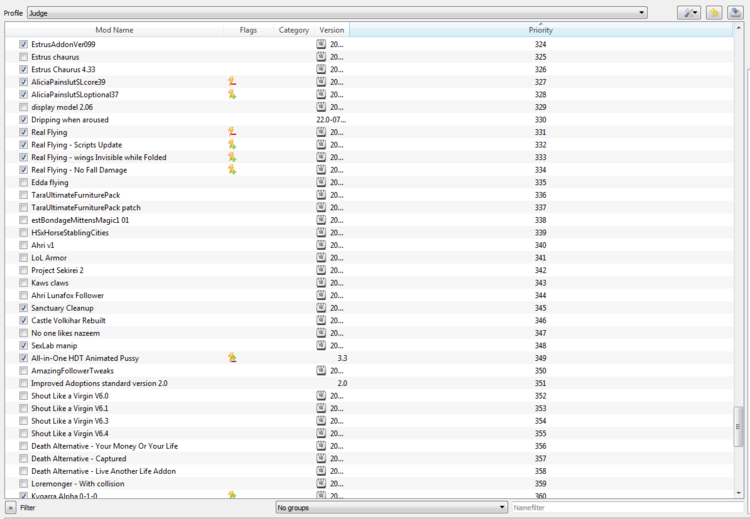Image resolution: width=750 pixels, height=519 pixels.
Task: Select the Ahri Lunafox Follower row
Action: pos(368,295)
